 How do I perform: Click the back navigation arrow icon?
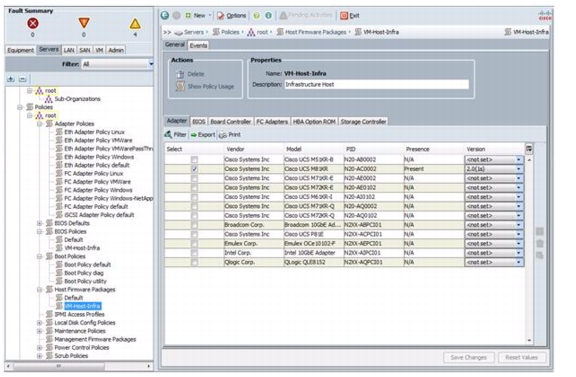165,15
